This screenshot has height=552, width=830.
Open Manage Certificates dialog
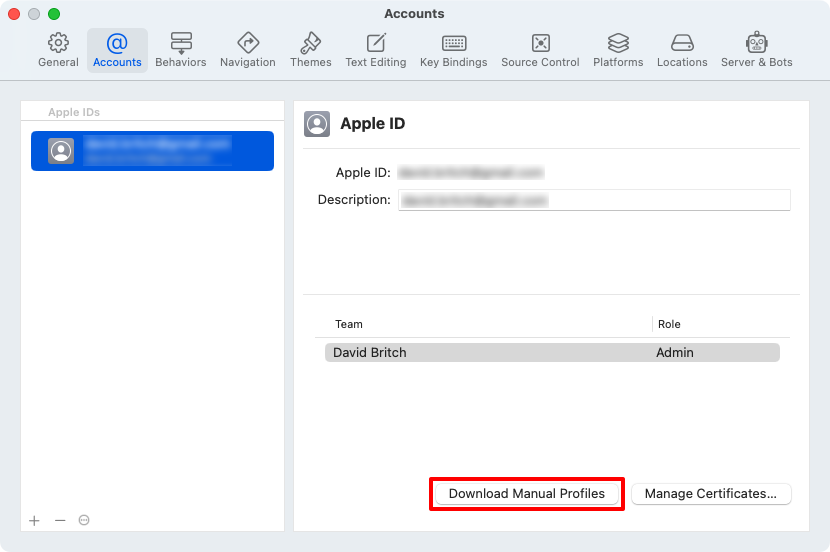pyautogui.click(x=711, y=494)
